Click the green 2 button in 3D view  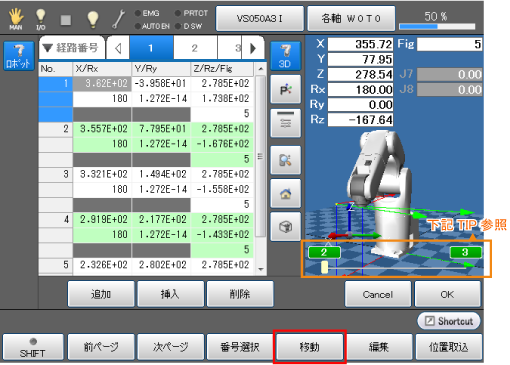click(x=324, y=252)
